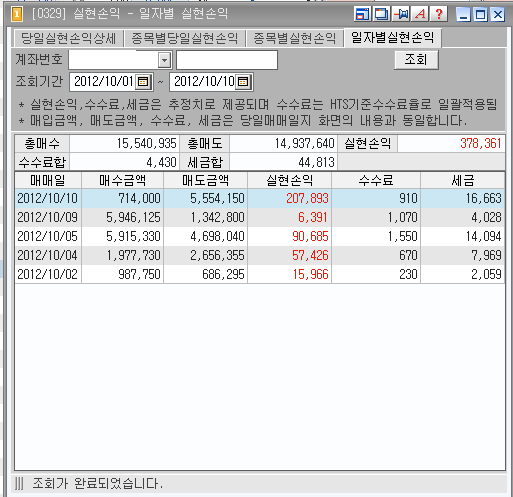Click the 실현손익 column header
This screenshot has height=497, width=513.
tap(289, 180)
